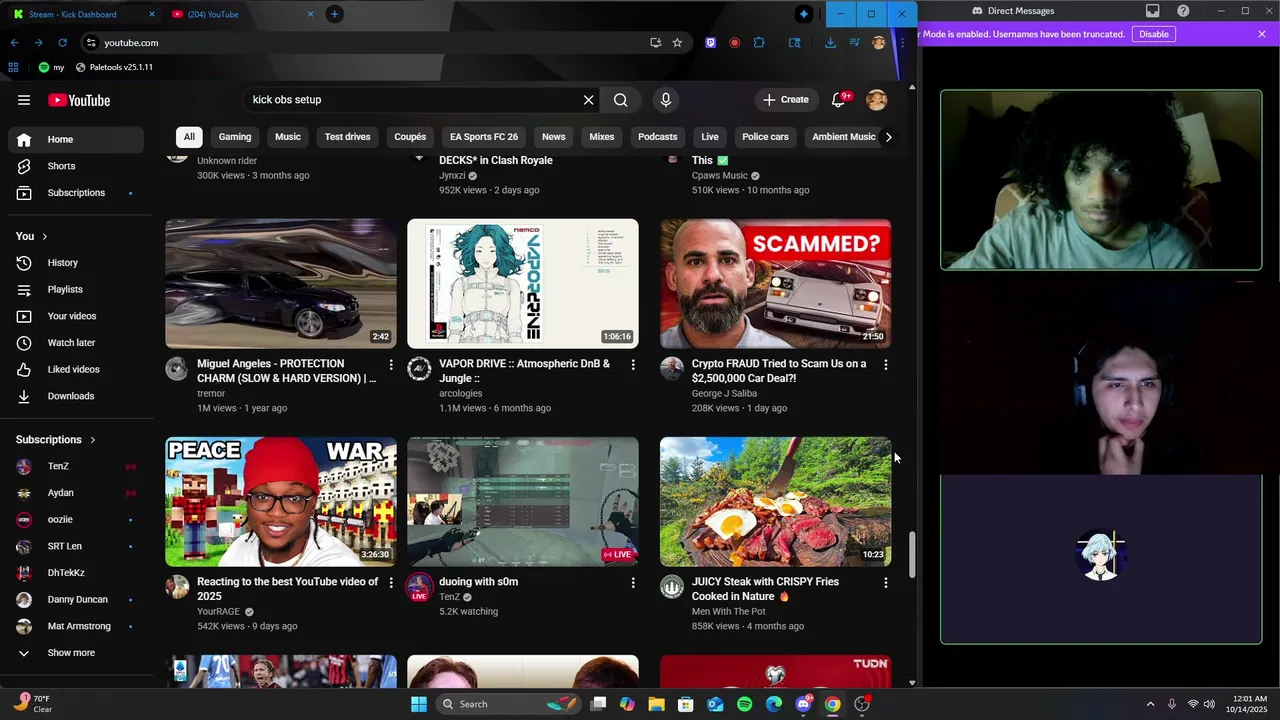Go to Shorts in the sidebar
Image resolution: width=1280 pixels, height=720 pixels.
click(x=76, y=166)
